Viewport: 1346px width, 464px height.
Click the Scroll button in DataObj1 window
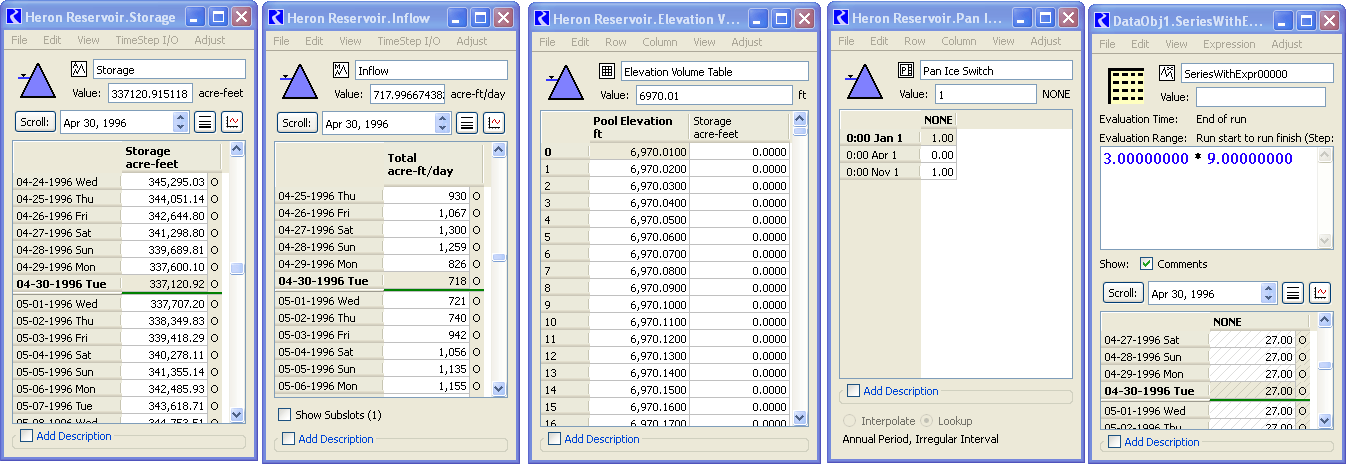pyautogui.click(x=1124, y=293)
